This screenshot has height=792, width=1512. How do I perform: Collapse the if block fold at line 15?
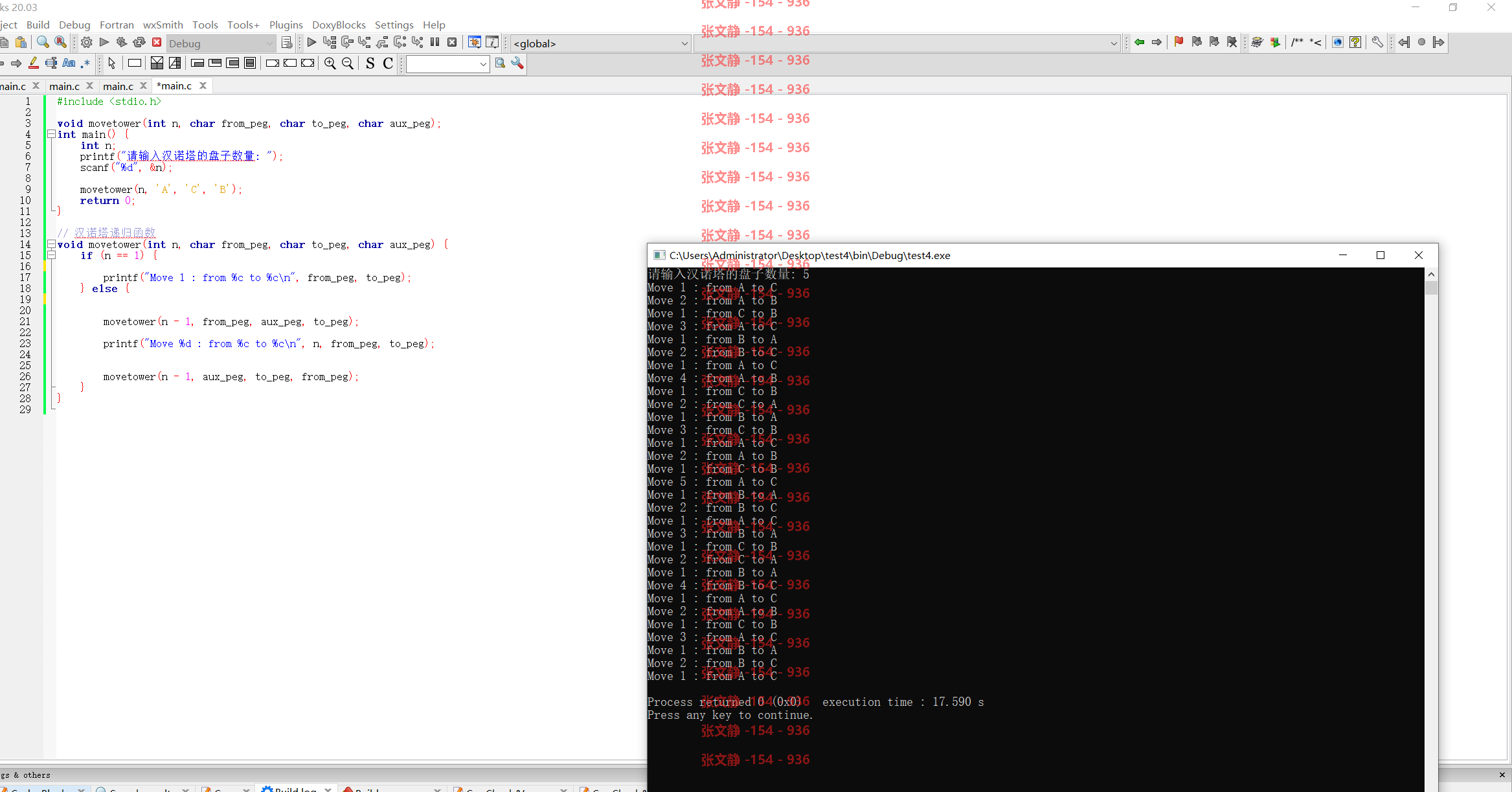pyautogui.click(x=51, y=255)
